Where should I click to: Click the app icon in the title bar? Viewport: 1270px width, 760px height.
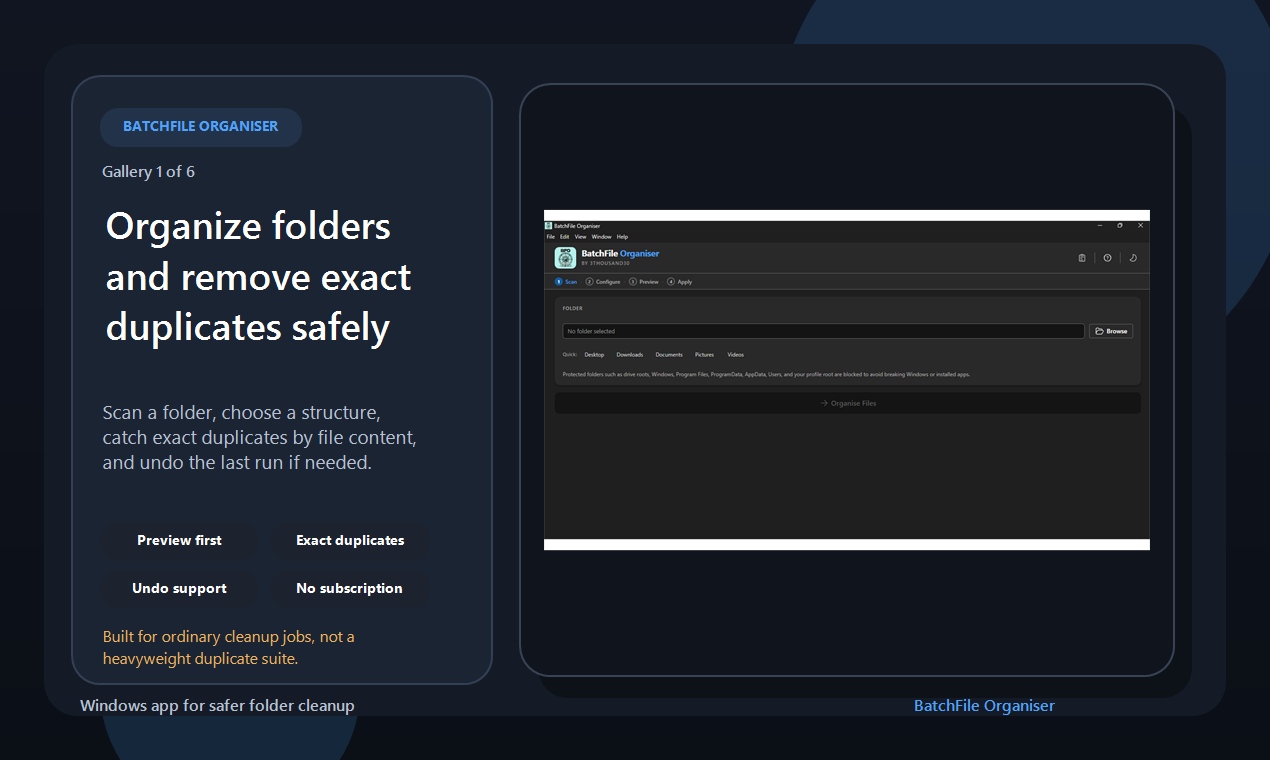coord(549,225)
